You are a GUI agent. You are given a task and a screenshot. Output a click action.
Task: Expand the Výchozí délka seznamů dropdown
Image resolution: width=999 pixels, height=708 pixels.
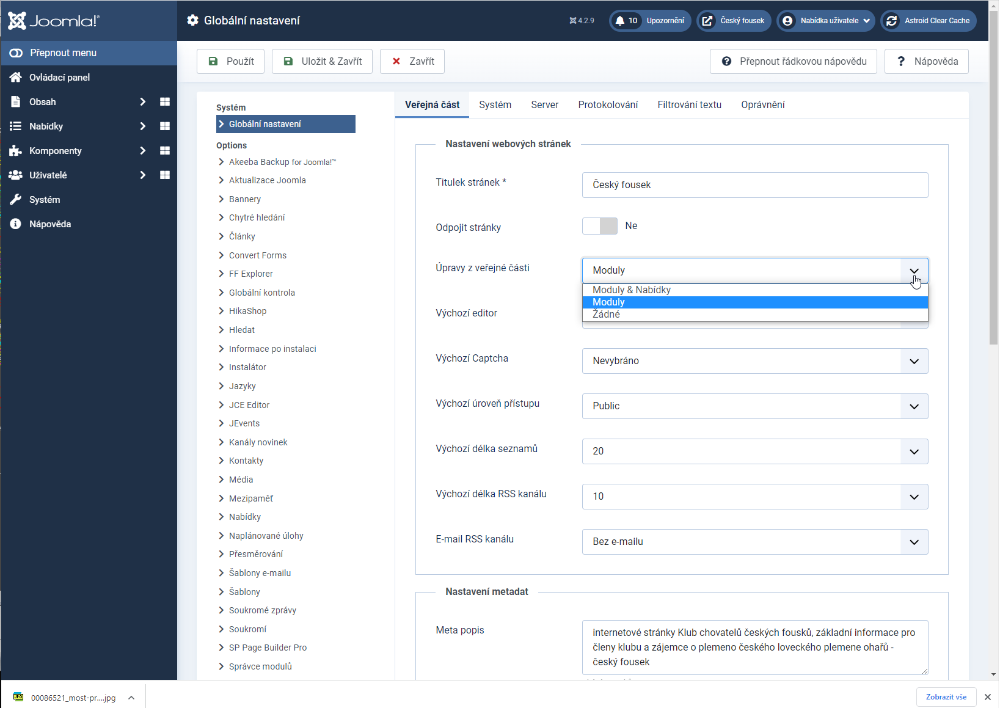[x=755, y=451]
